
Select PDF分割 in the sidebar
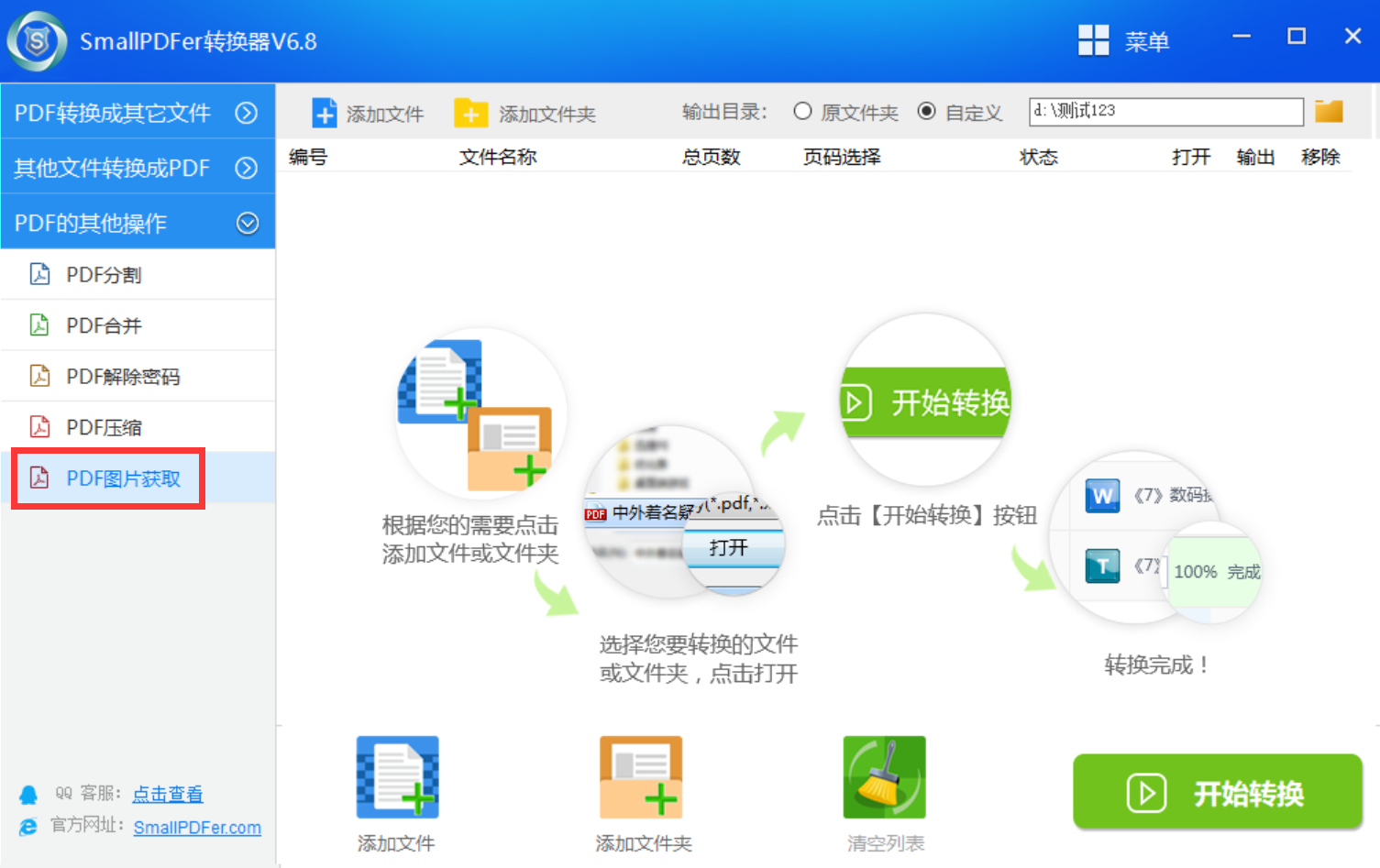[x=138, y=274]
